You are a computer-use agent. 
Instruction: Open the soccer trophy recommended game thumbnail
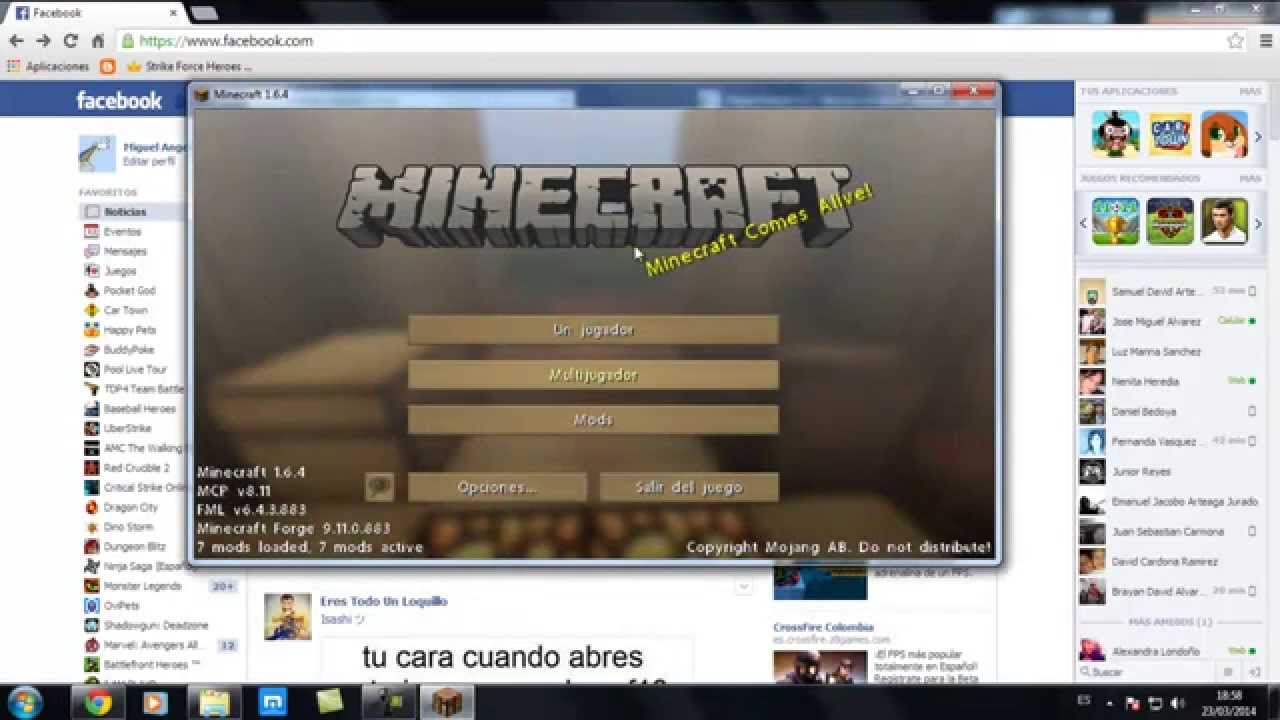pos(1116,222)
